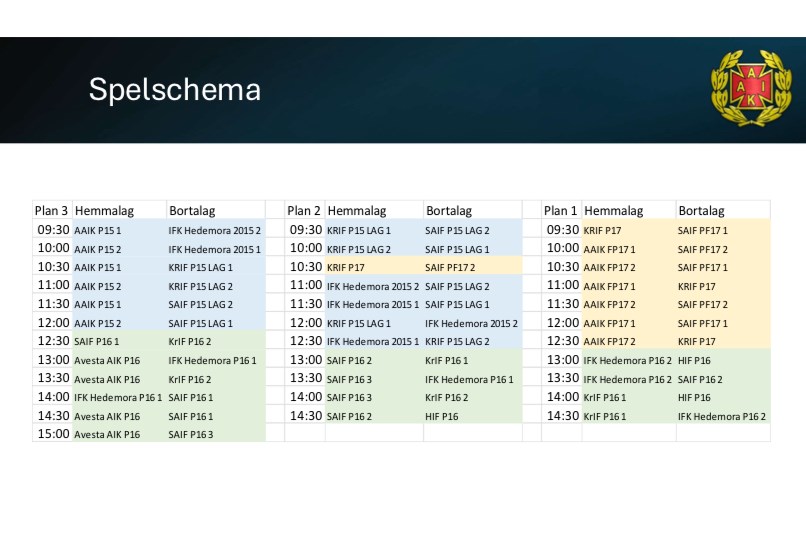Select the Hemmalag header beside Plan 1

614,211
